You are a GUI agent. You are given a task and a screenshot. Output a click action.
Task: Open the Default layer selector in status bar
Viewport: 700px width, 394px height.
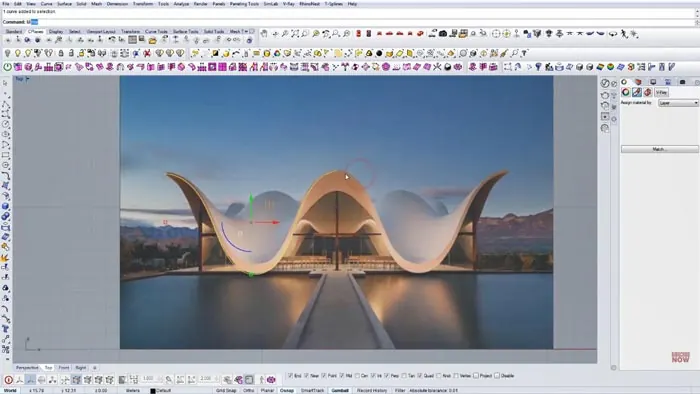pyautogui.click(x=164, y=390)
